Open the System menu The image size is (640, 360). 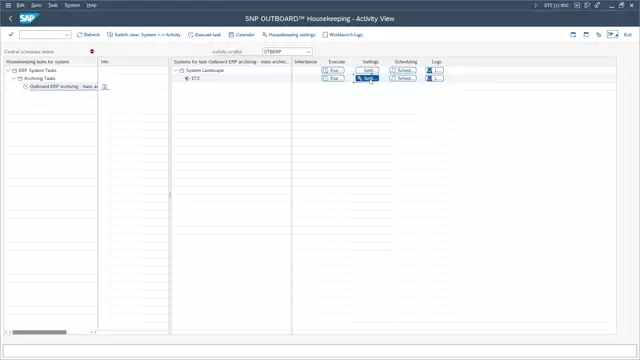pyautogui.click(x=72, y=5)
